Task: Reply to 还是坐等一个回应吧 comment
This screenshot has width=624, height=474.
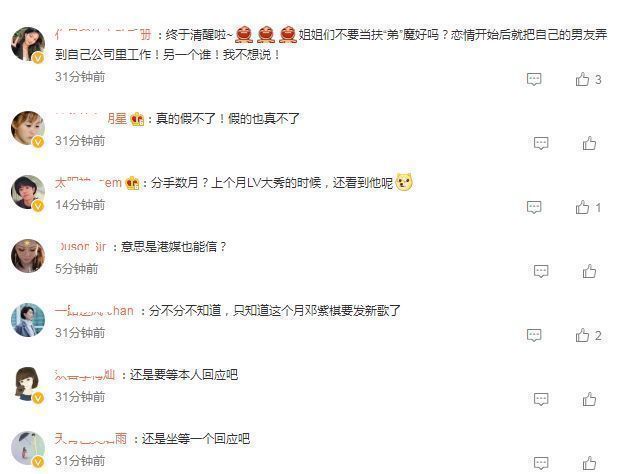Action: click(541, 463)
